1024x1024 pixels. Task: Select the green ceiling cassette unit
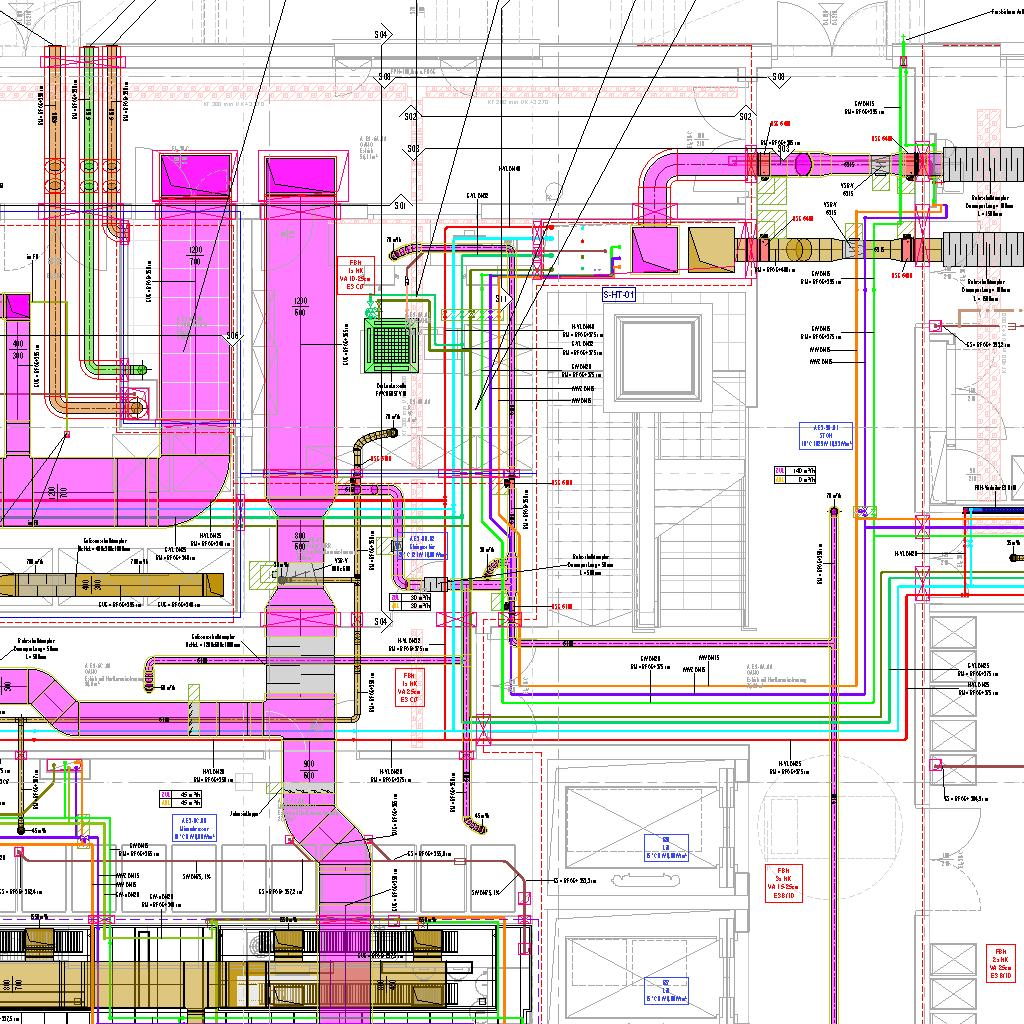(391, 346)
